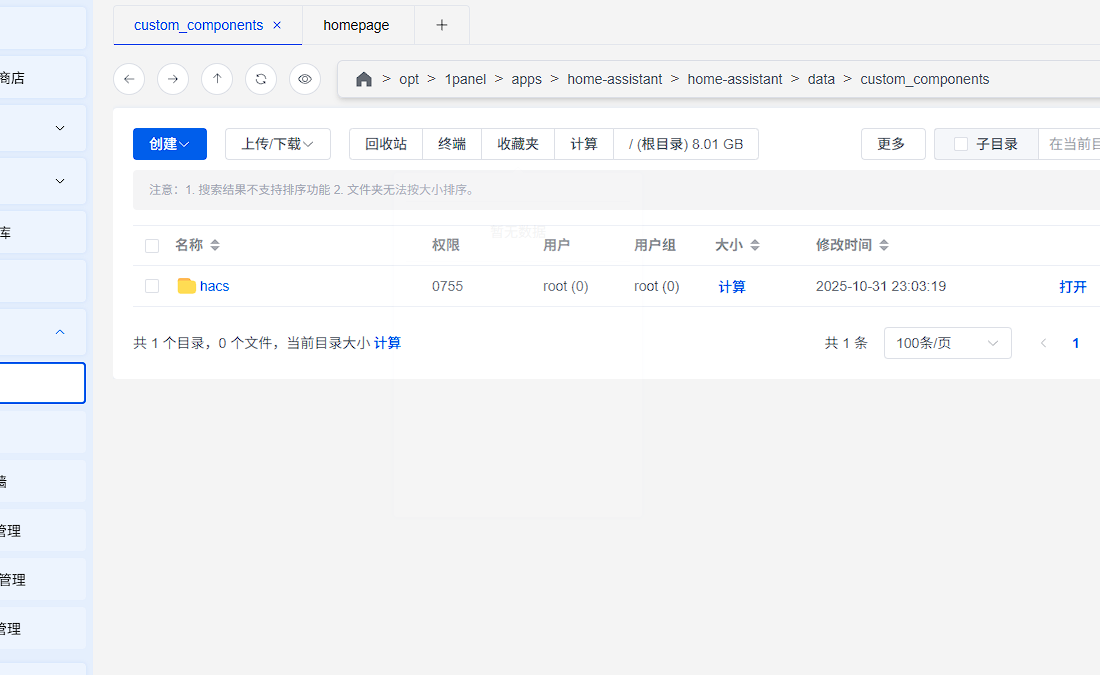Open the 100条/页 page size selector
This screenshot has height=675, width=1100.
(947, 343)
